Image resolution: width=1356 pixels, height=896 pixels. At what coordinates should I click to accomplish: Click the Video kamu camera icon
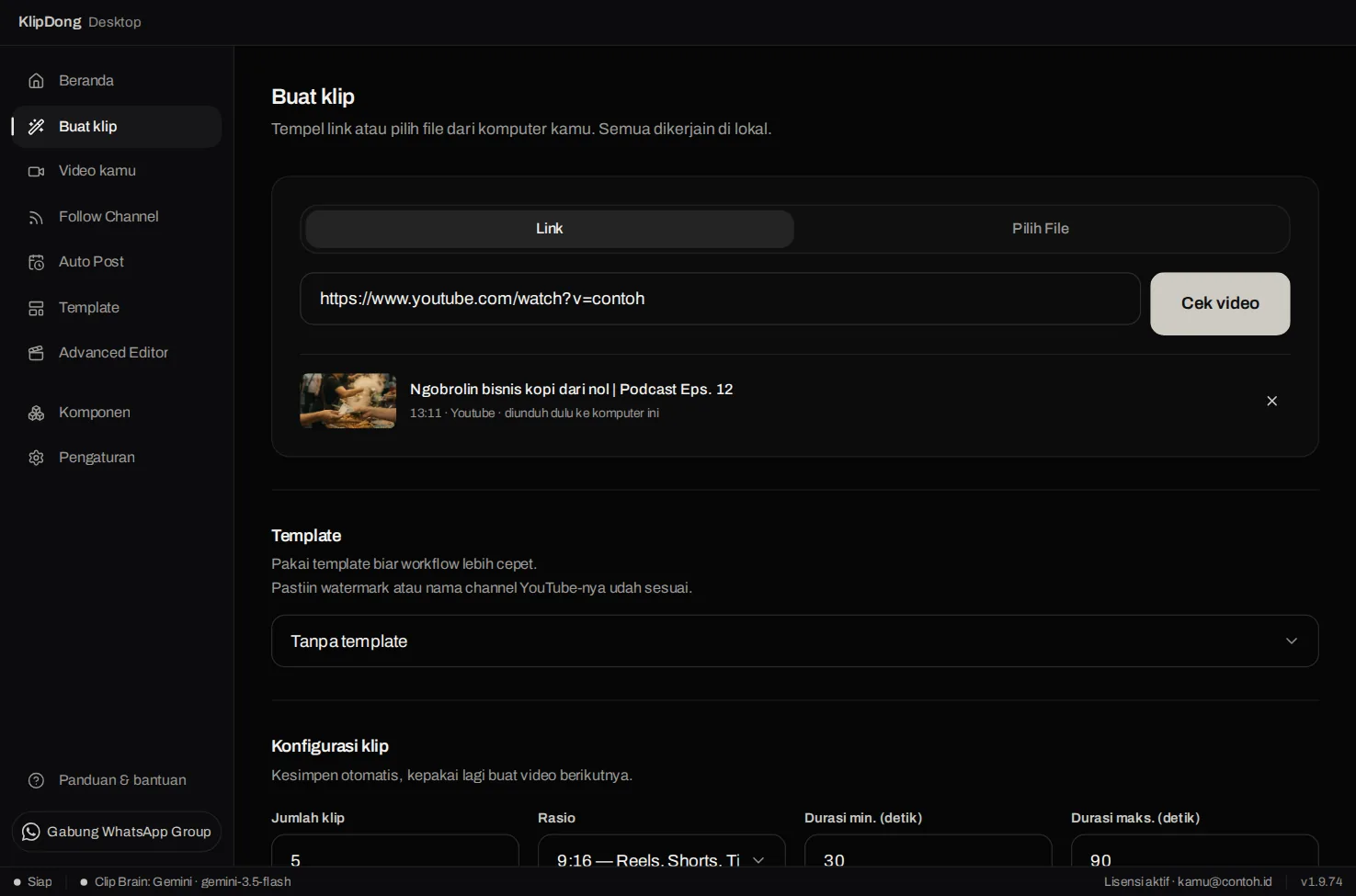coord(36,171)
